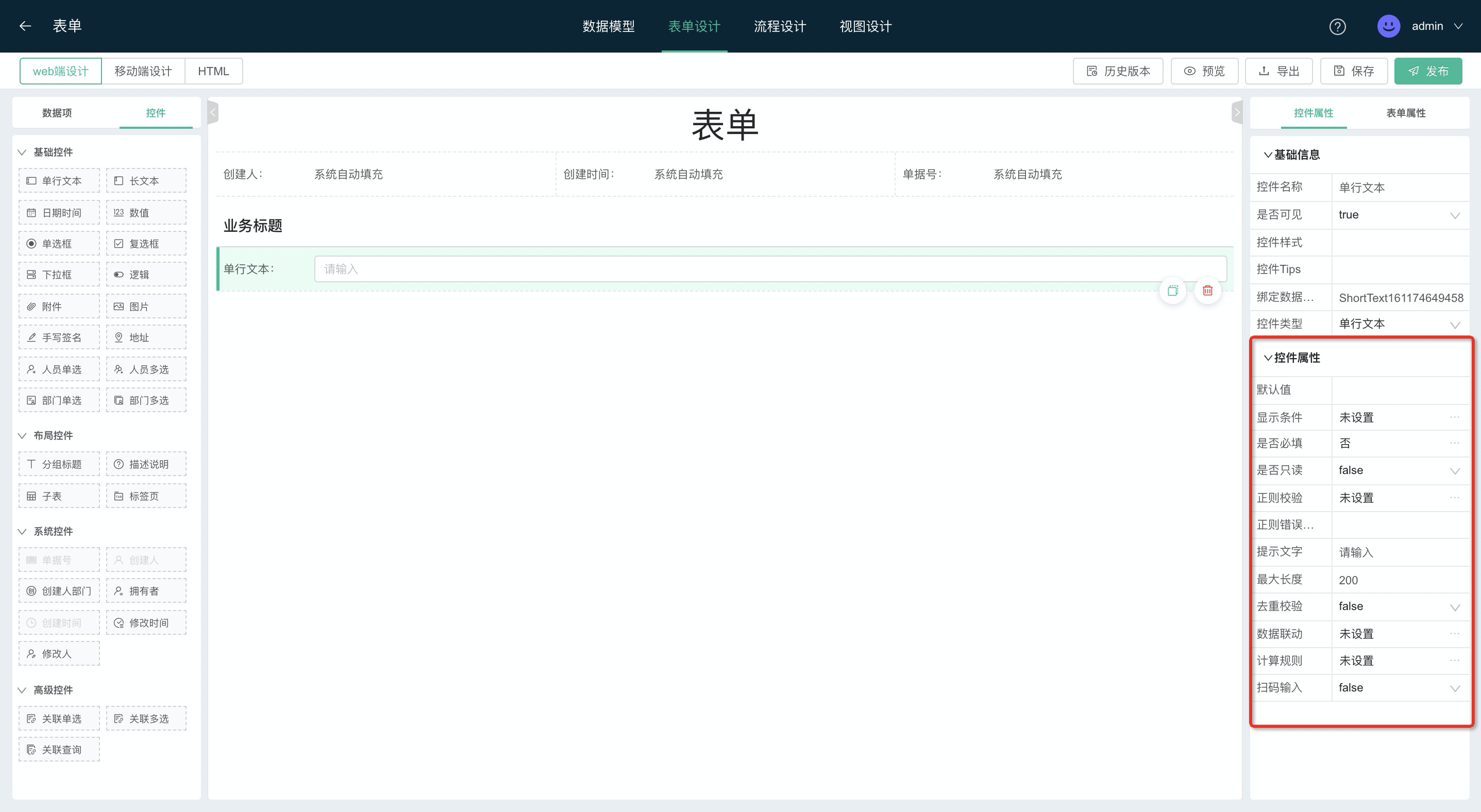Viewport: 1481px width, 812px height.
Task: Select the 单行文本 control in palette
Action: coord(59,180)
